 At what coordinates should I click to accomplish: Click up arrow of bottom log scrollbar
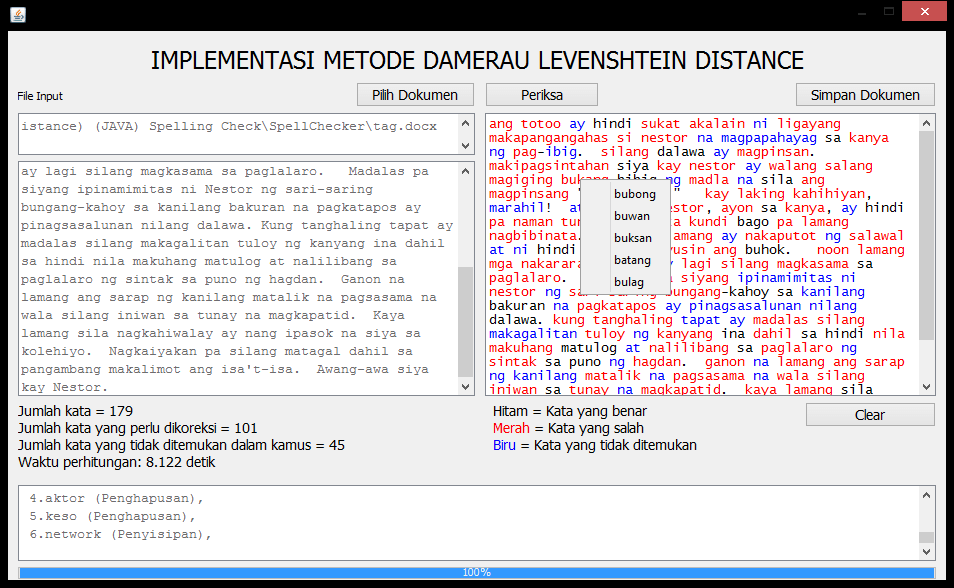pos(927,495)
